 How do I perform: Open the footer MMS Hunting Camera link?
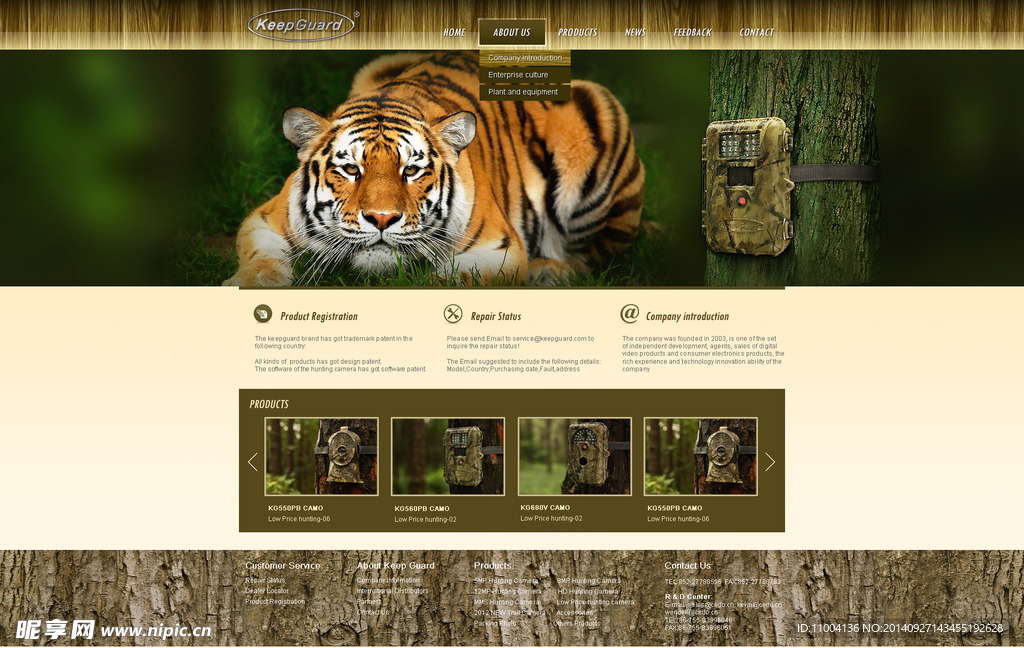507,602
